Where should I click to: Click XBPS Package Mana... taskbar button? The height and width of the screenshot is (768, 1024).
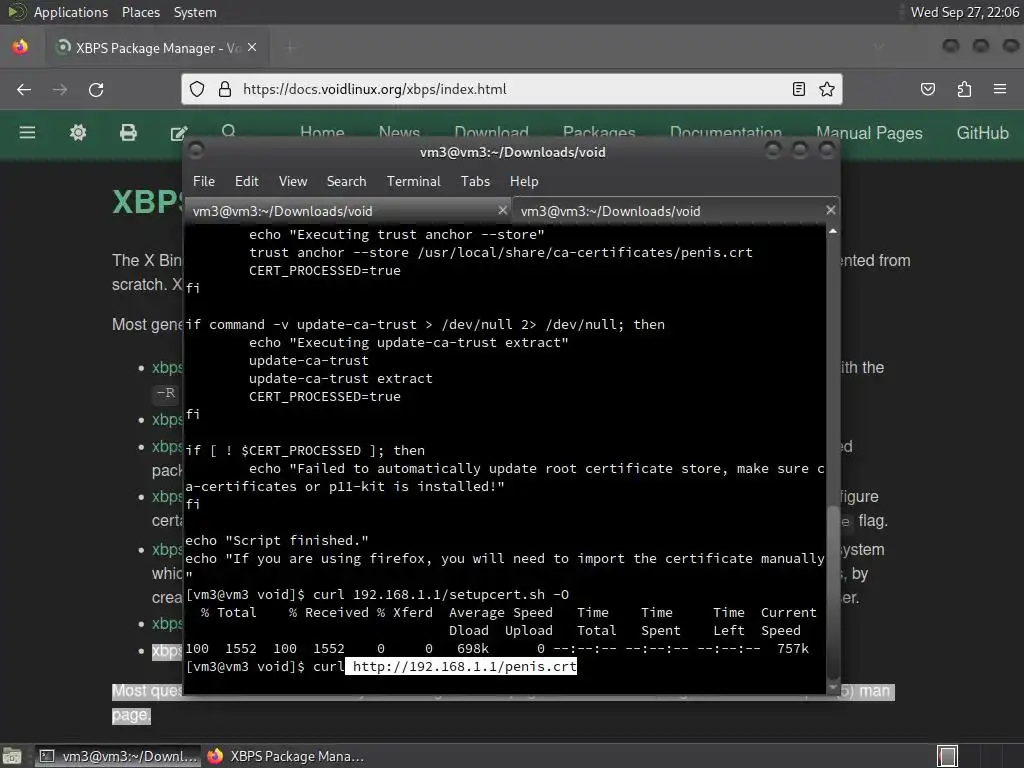(285, 756)
